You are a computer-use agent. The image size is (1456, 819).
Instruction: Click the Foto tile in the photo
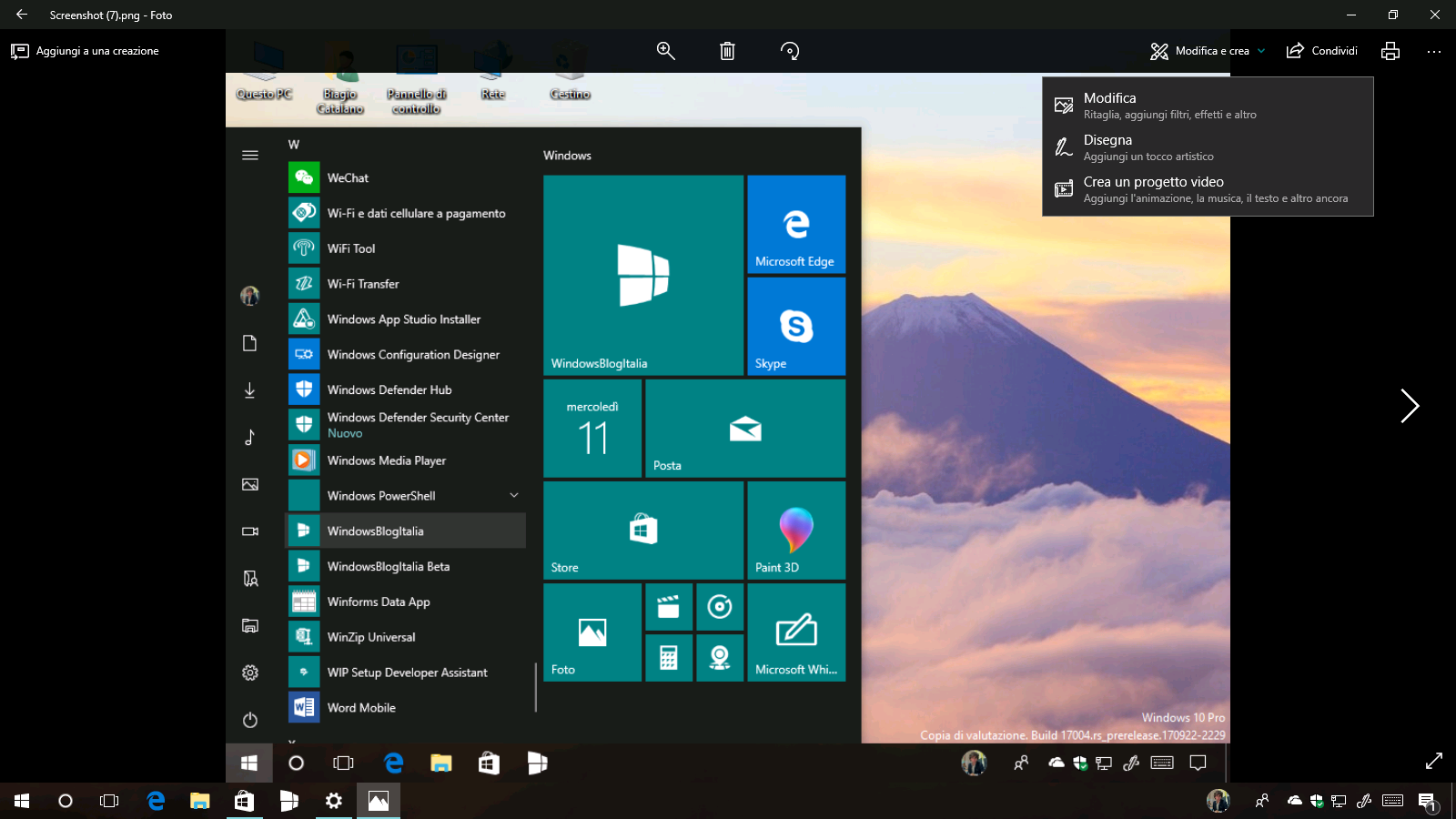coord(592,632)
